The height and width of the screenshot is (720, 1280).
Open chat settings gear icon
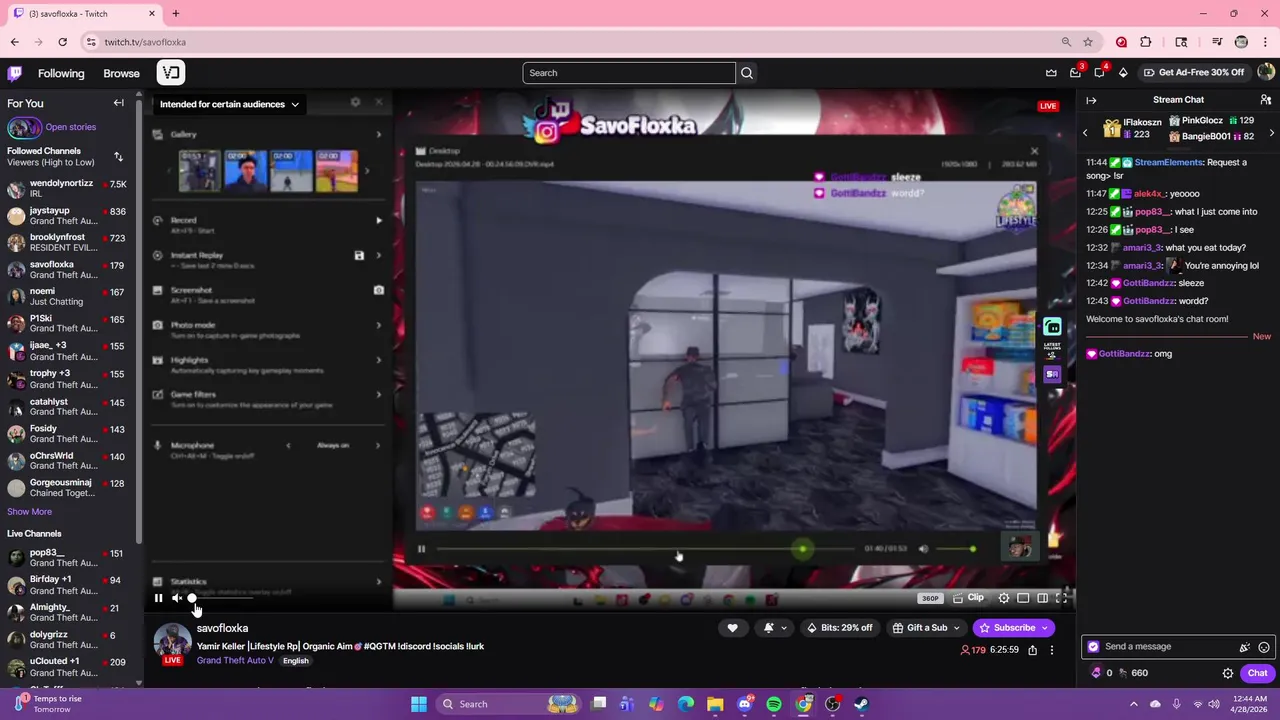tap(1228, 673)
